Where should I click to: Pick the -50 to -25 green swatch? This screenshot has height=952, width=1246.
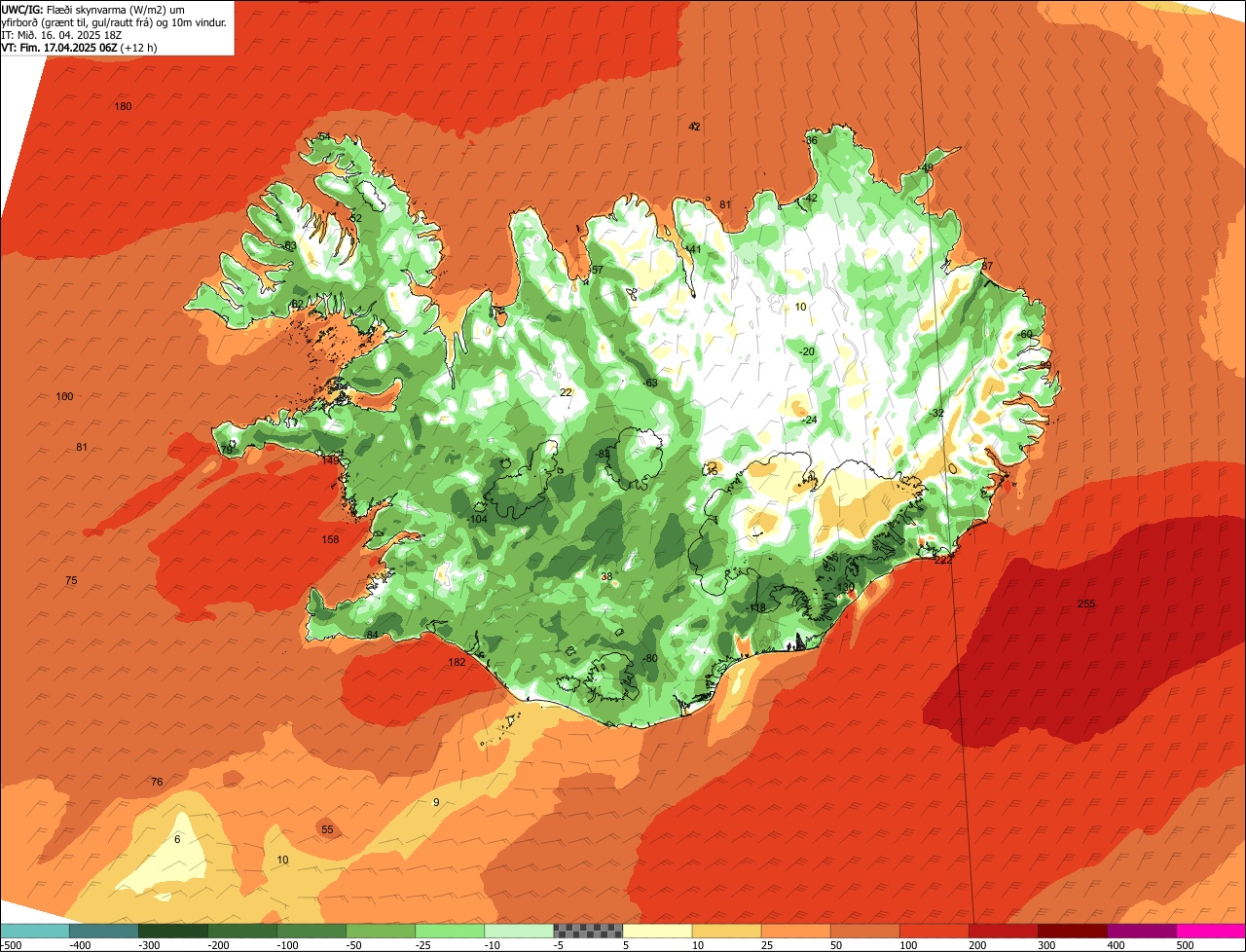[x=381, y=931]
